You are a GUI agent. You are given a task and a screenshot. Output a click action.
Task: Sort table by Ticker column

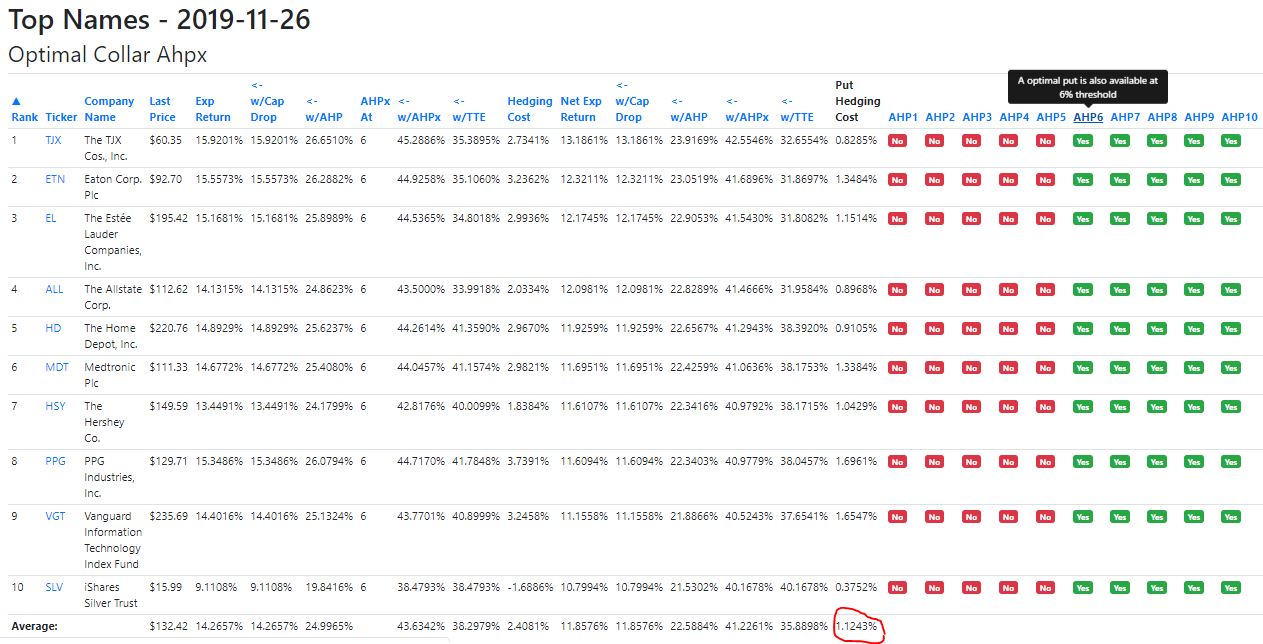[60, 117]
